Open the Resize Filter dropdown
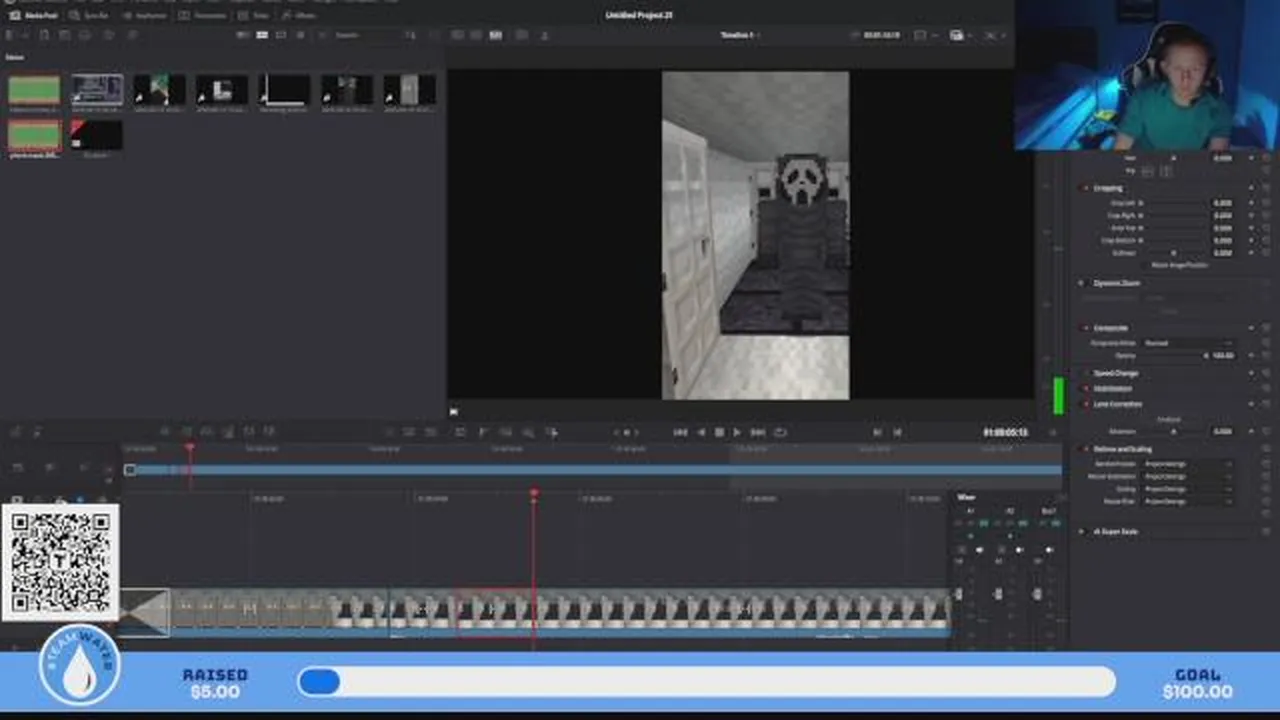 pos(1188,501)
